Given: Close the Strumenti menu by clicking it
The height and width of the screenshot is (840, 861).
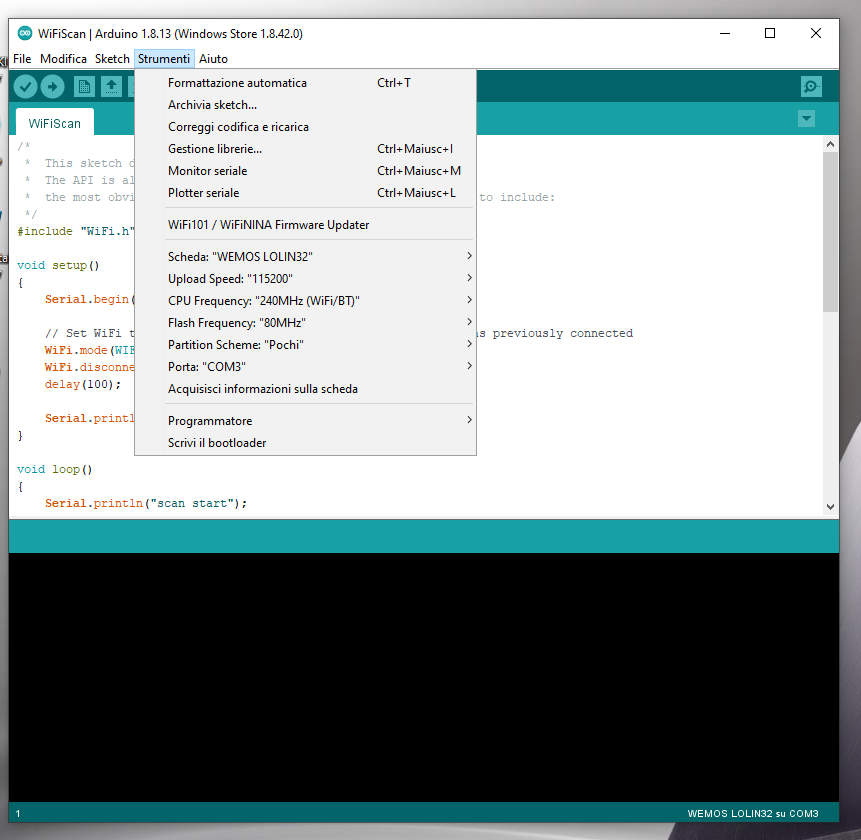Looking at the screenshot, I should [x=164, y=59].
